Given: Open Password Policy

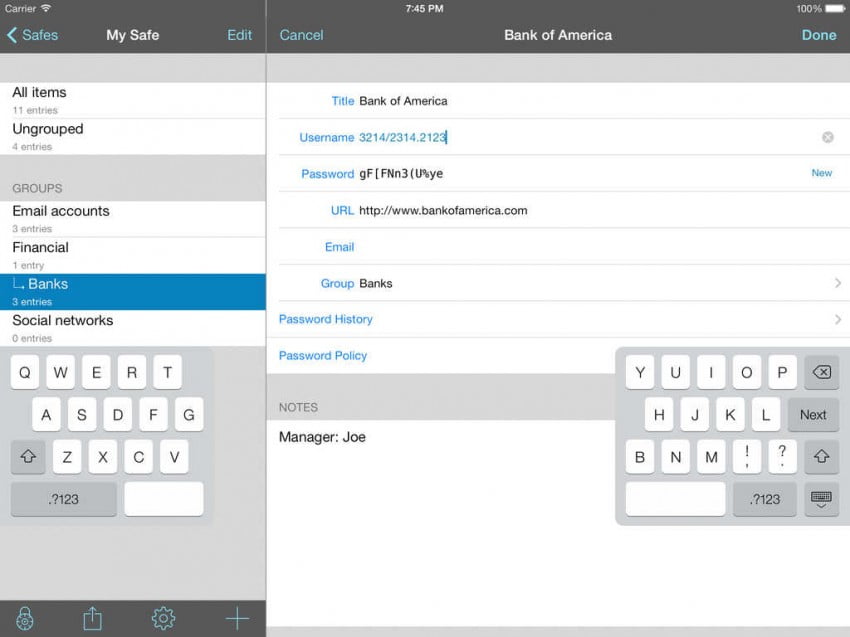Looking at the screenshot, I should (323, 356).
